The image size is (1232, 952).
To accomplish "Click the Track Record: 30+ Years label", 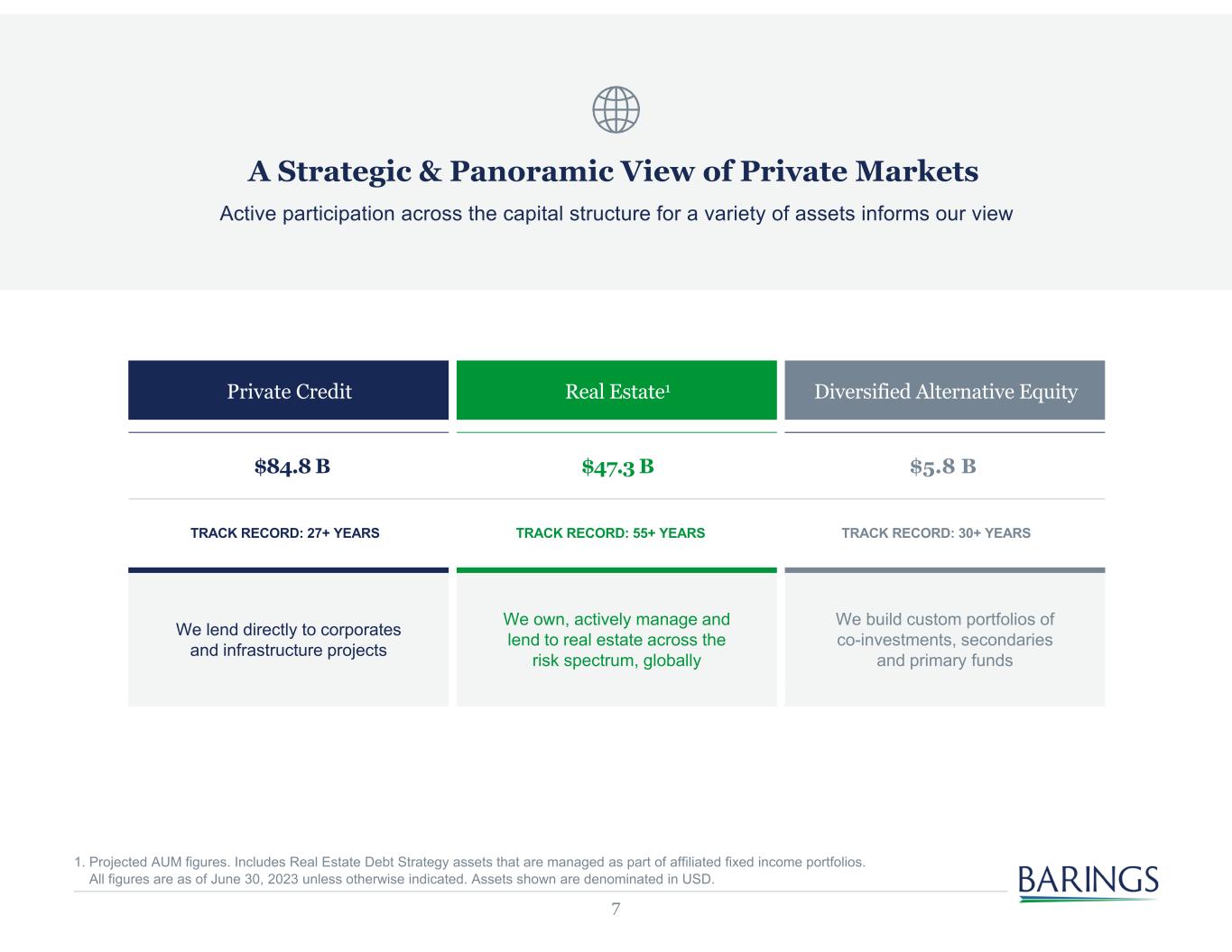I will pyautogui.click(x=936, y=533).
